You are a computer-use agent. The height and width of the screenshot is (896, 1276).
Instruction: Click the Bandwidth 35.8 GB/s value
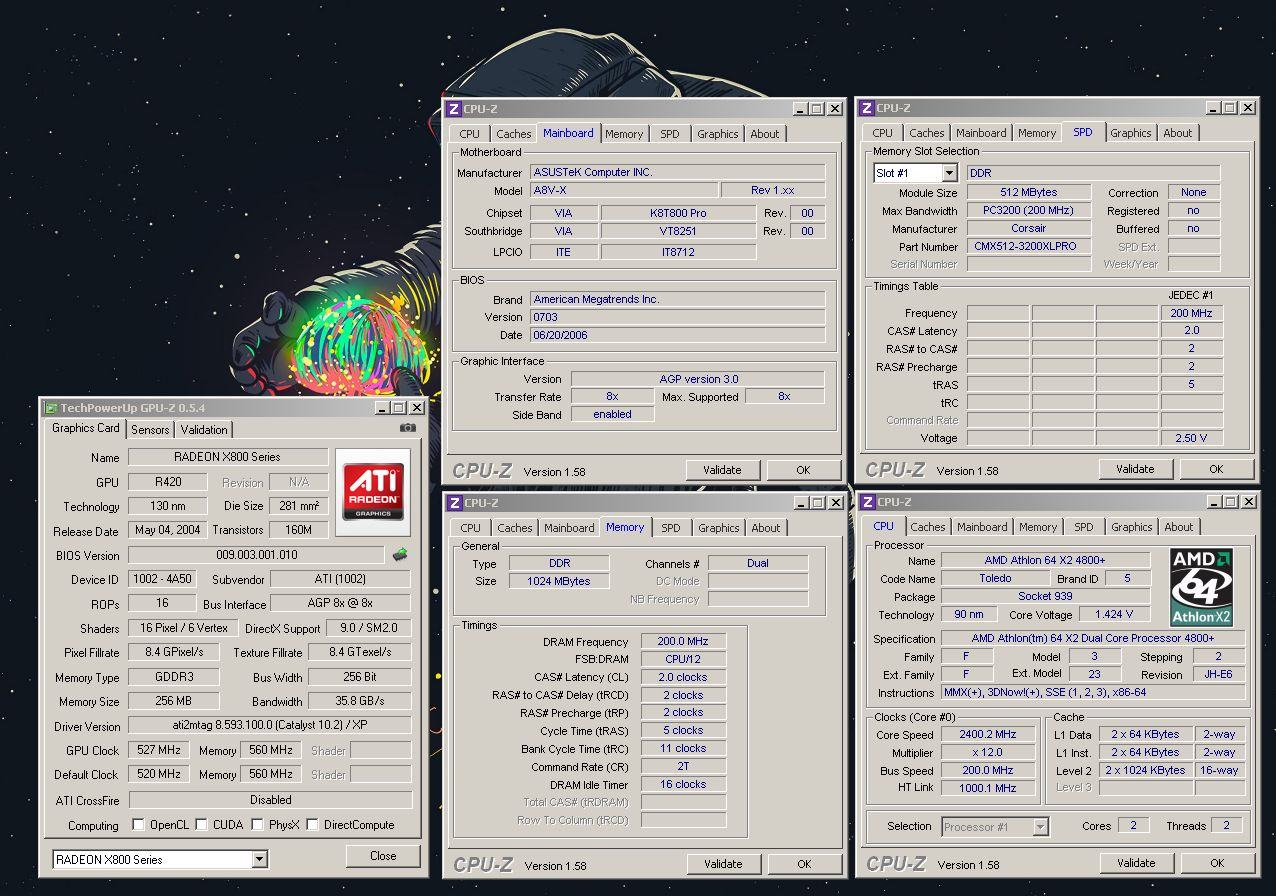[361, 701]
